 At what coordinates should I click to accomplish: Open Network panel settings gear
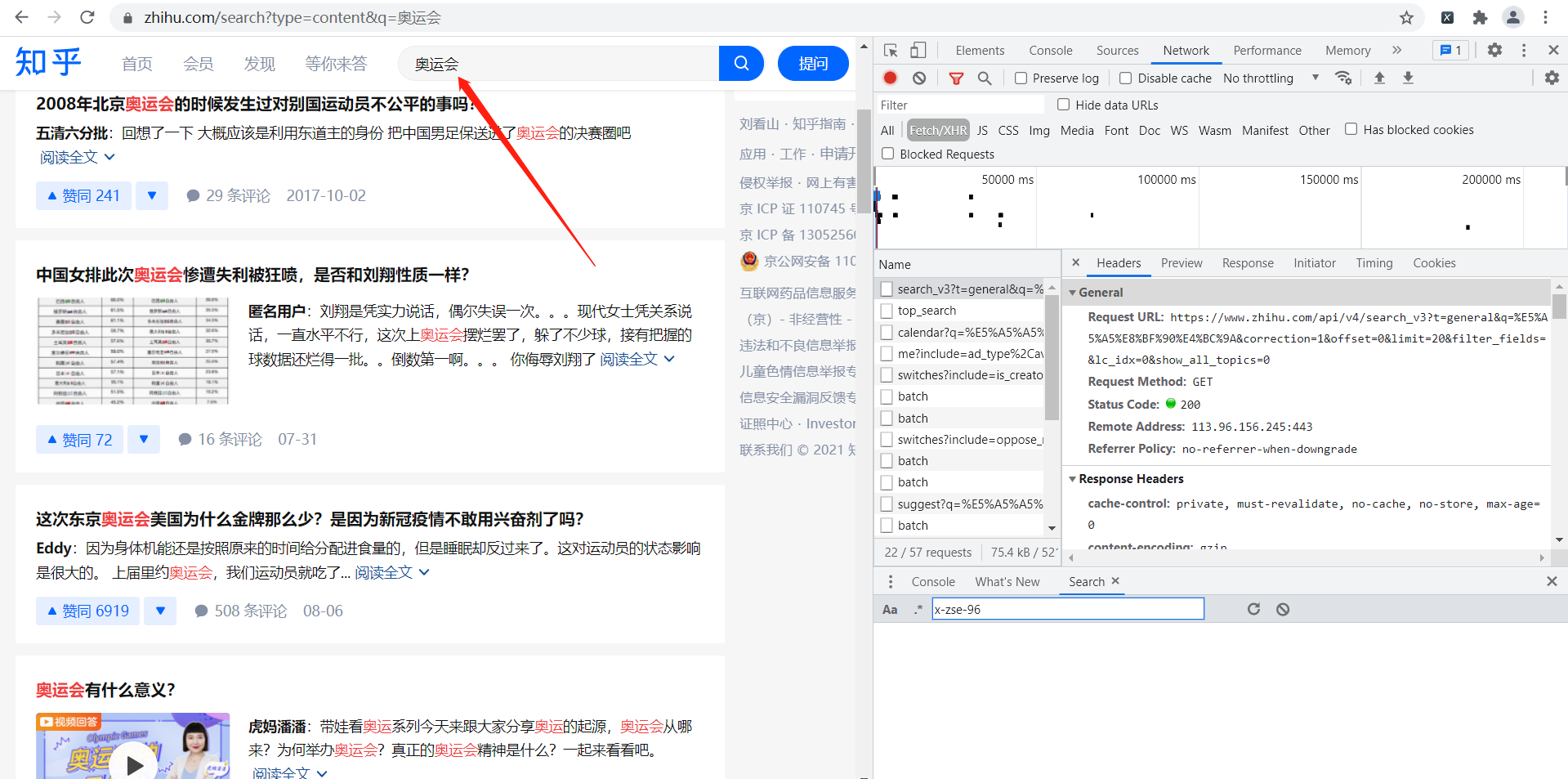tap(1552, 78)
